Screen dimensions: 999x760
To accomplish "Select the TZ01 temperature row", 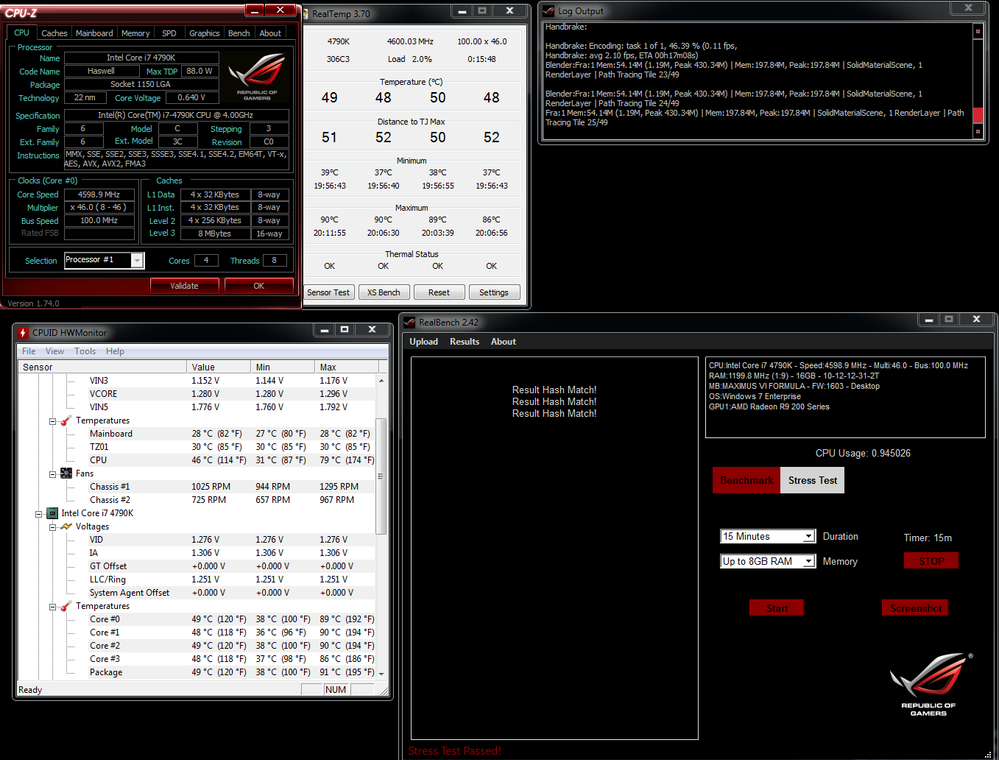I will [x=196, y=447].
